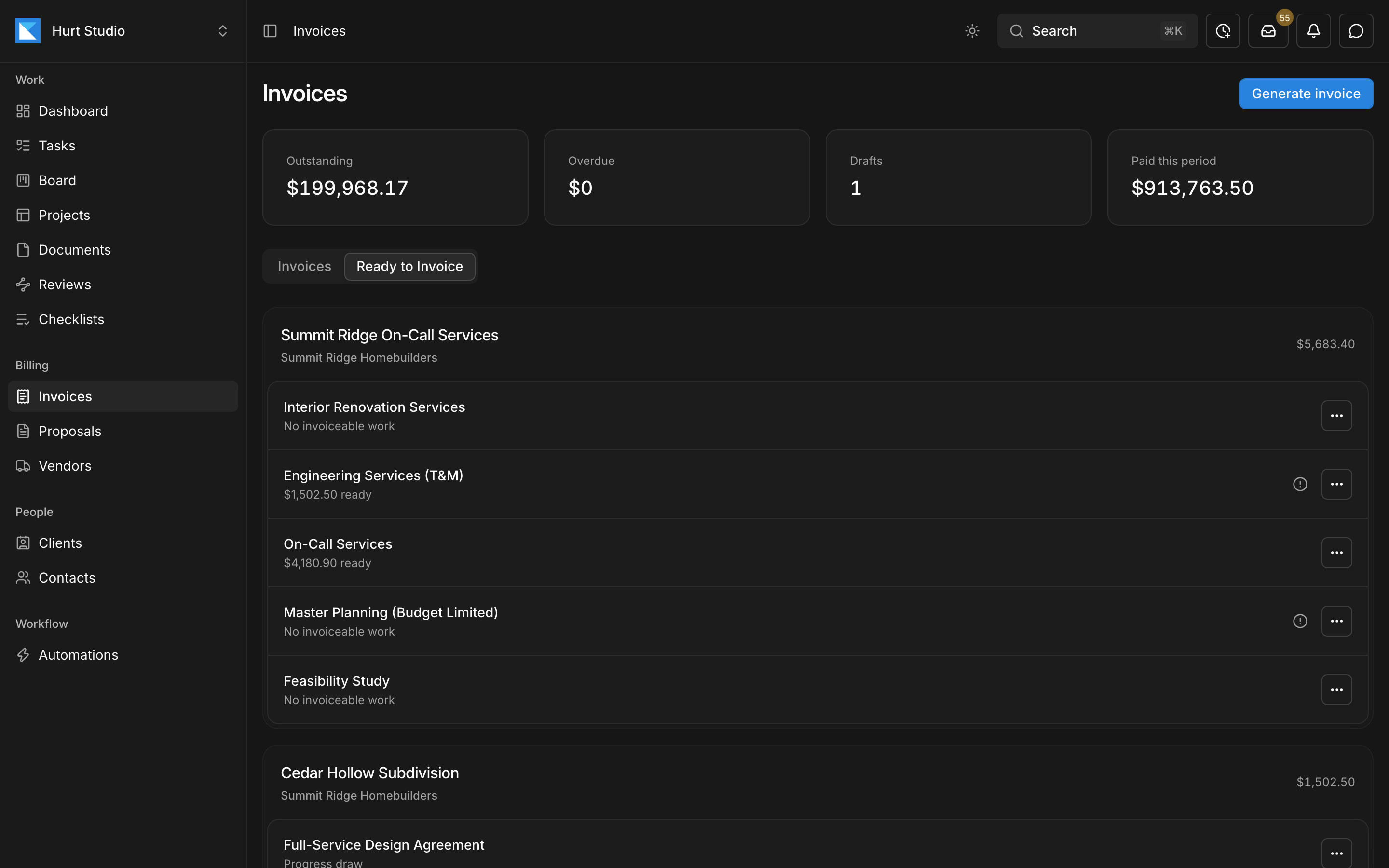Click the Generate invoice button

tap(1306, 94)
